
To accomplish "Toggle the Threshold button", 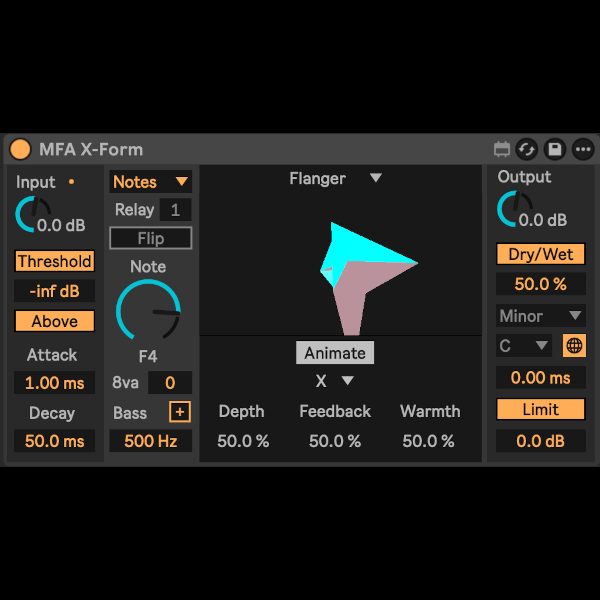I will point(54,262).
